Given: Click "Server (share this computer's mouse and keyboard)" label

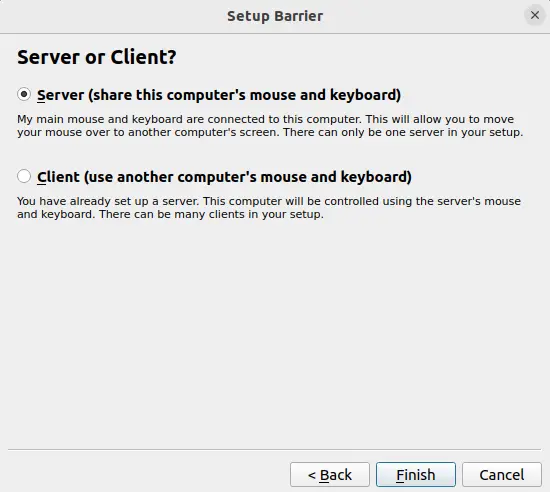Looking at the screenshot, I should [x=219, y=95].
